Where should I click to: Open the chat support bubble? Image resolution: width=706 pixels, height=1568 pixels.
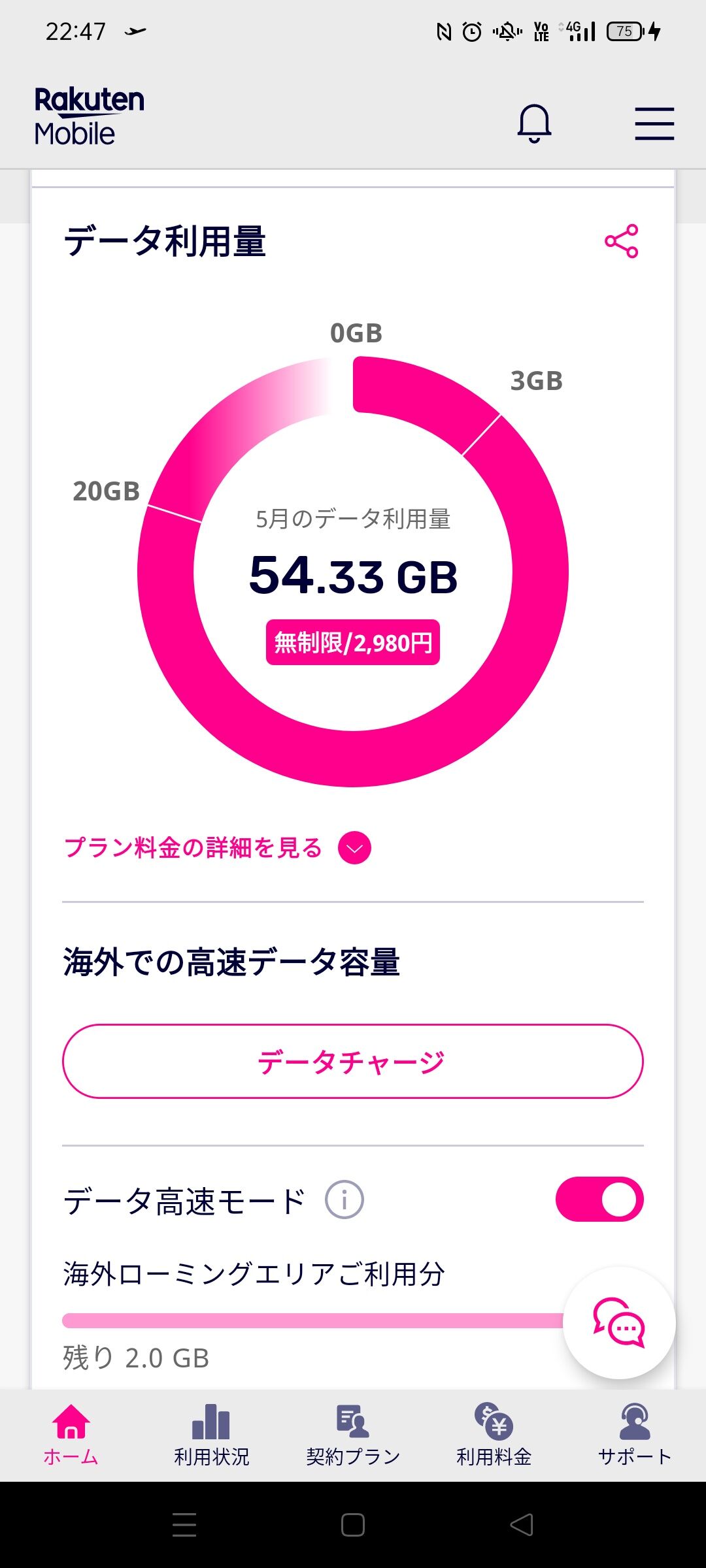[619, 1323]
